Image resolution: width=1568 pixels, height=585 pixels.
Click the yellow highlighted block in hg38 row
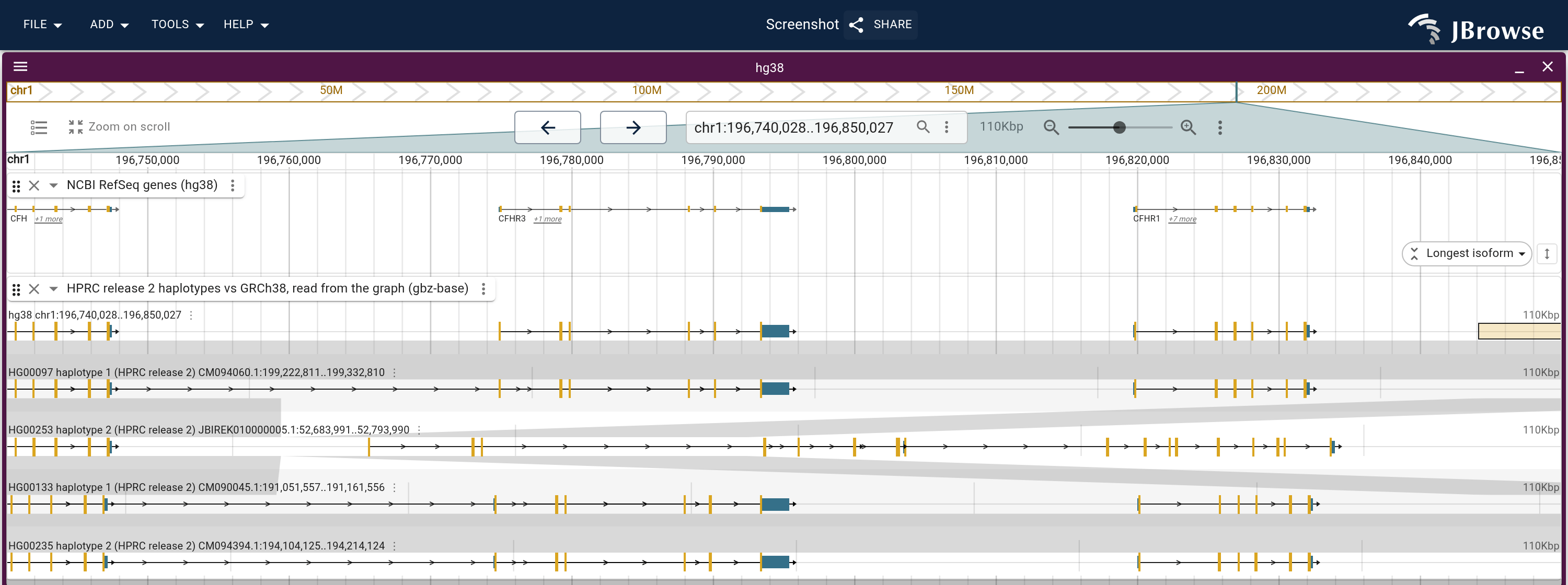(x=1519, y=331)
